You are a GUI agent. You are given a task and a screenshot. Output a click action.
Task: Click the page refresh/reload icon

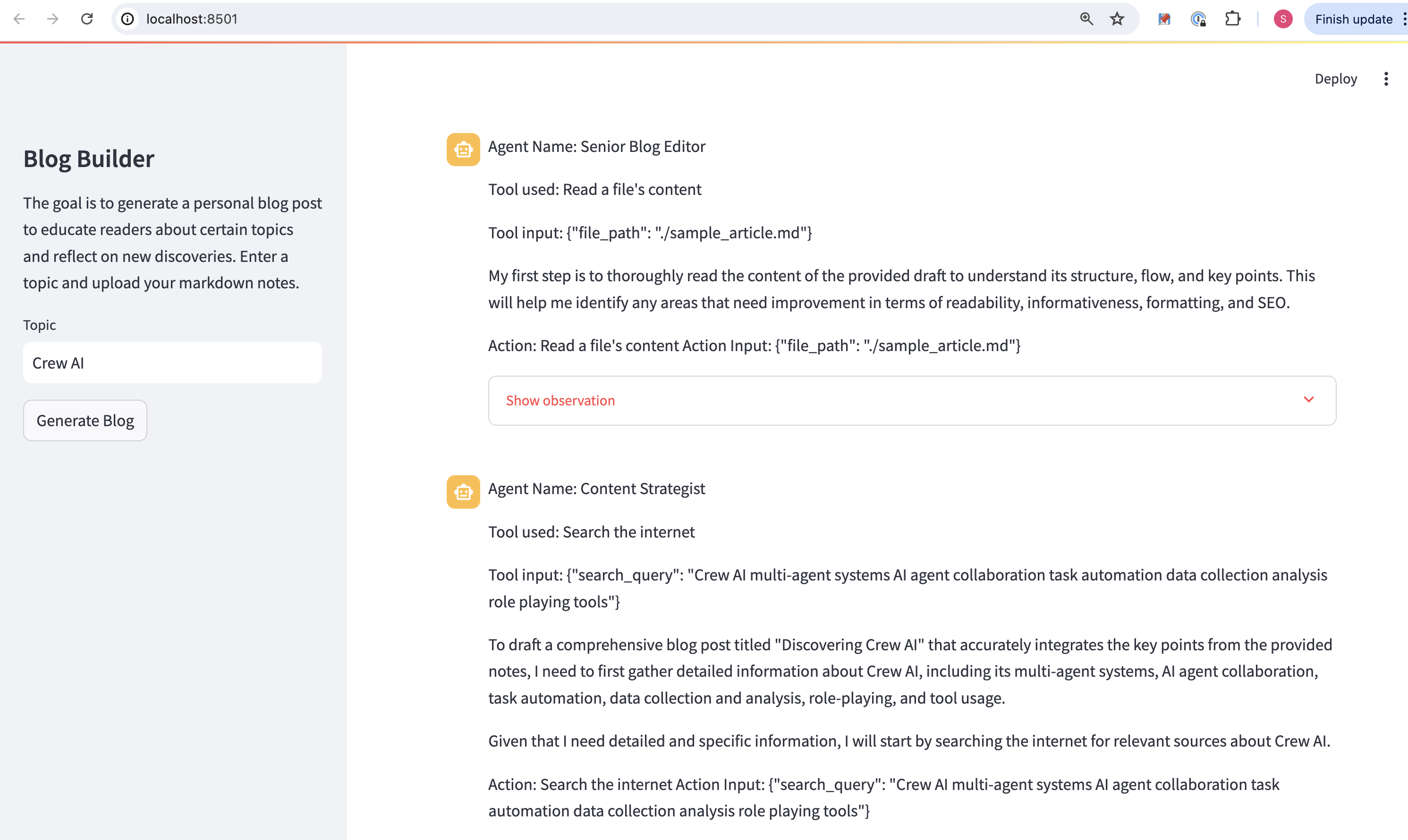[x=87, y=18]
